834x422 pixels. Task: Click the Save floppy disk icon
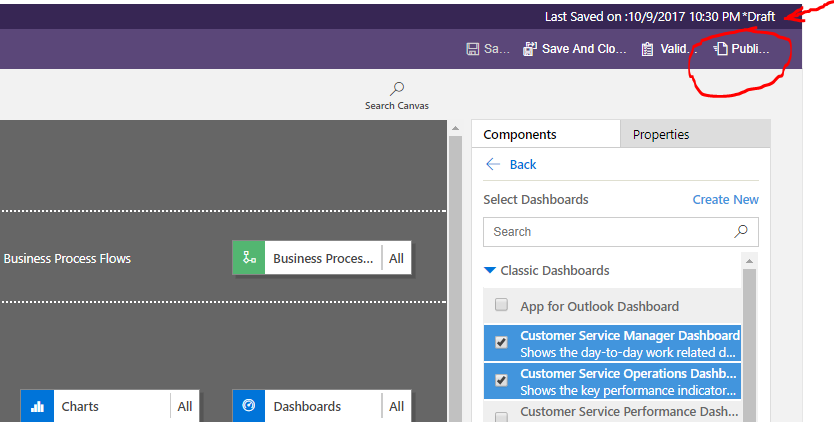pos(472,49)
